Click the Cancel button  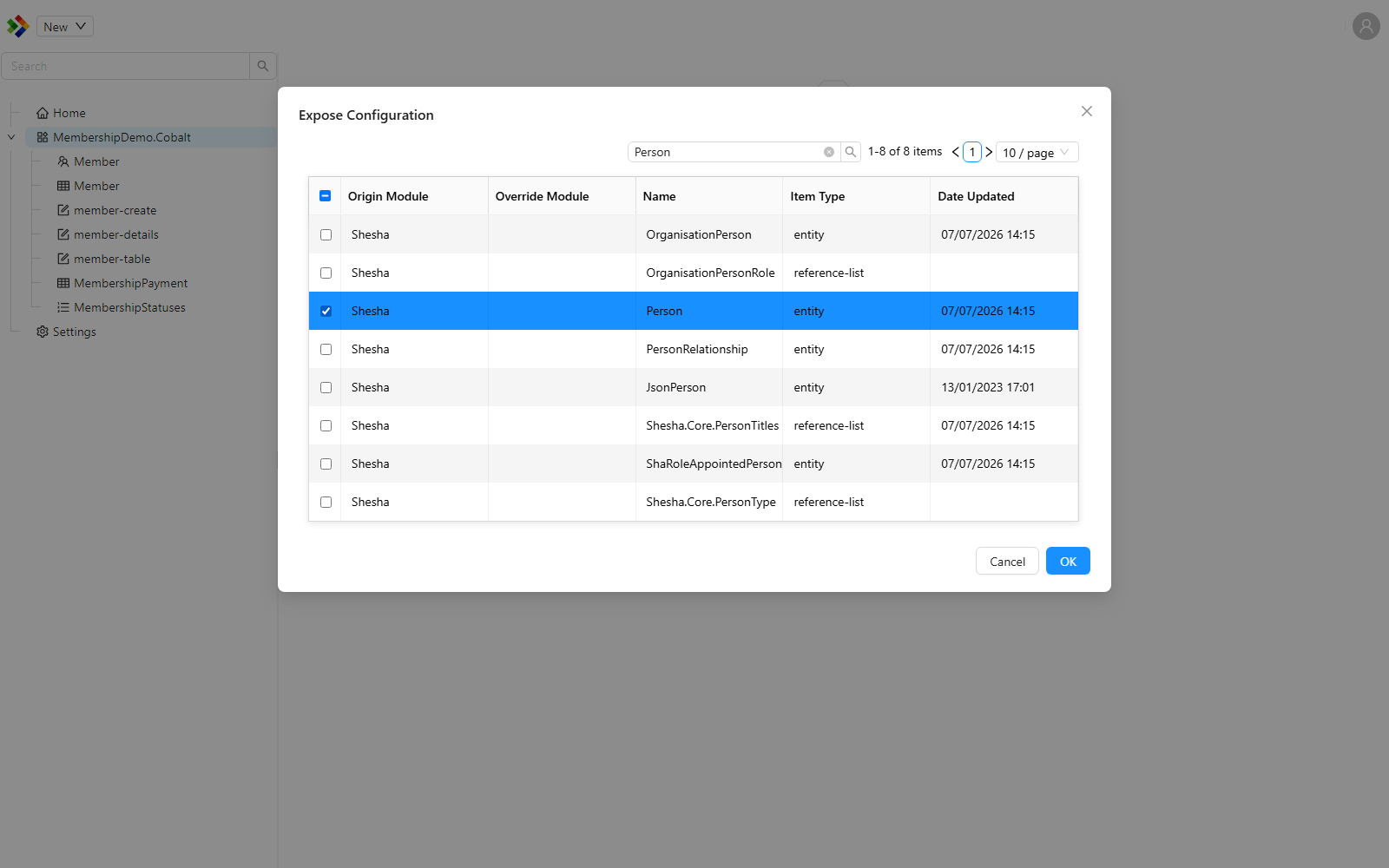(1007, 562)
